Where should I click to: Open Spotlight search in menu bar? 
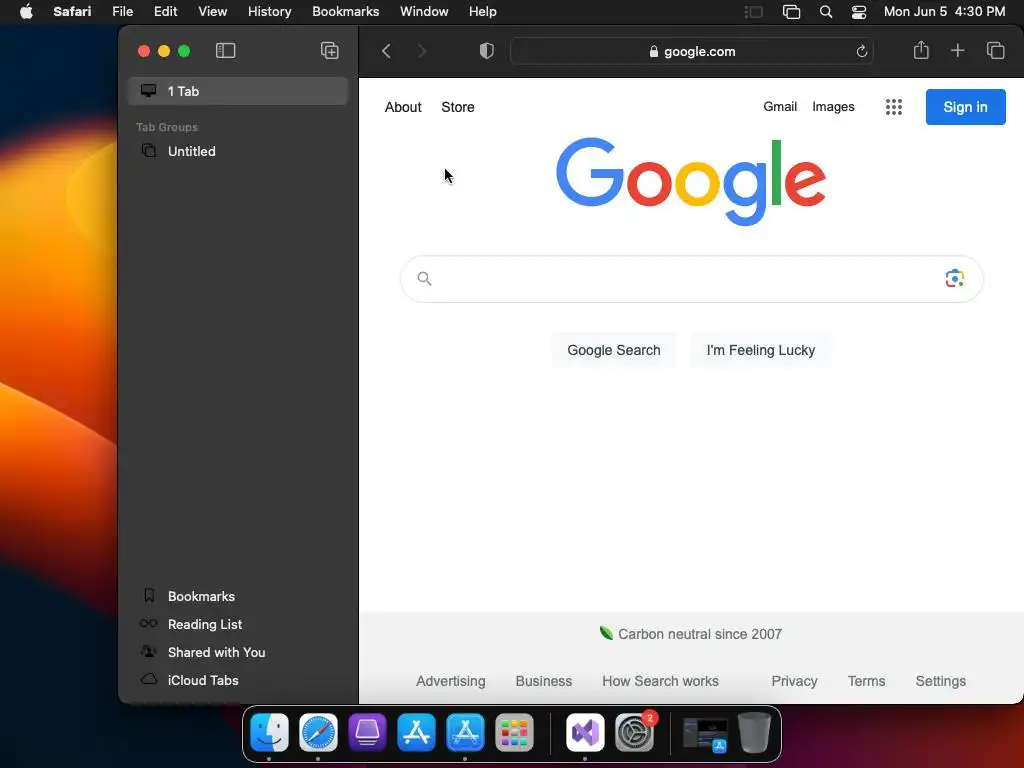click(x=825, y=12)
